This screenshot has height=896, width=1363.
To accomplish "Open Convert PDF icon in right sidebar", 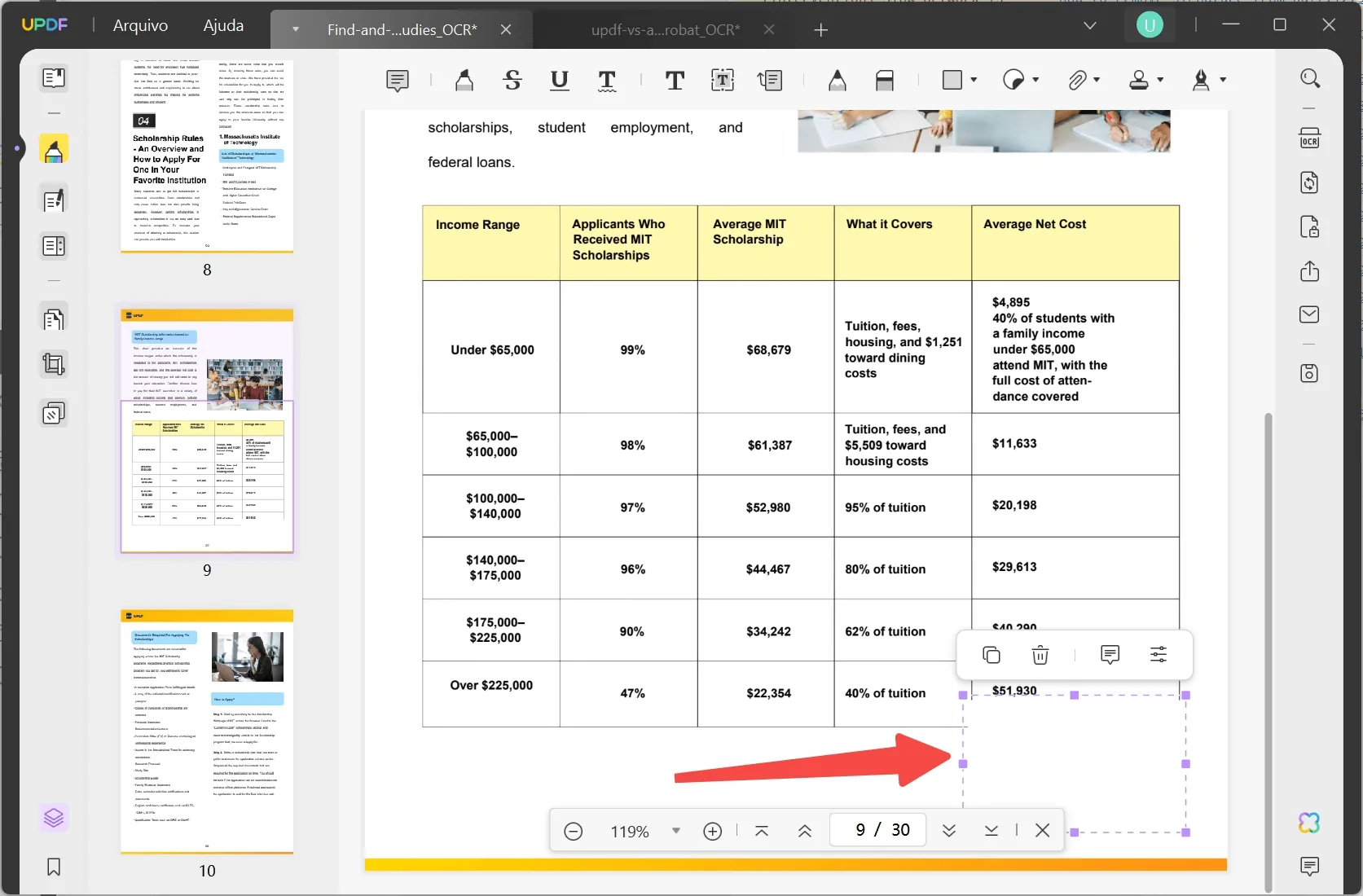I will coord(1310,182).
